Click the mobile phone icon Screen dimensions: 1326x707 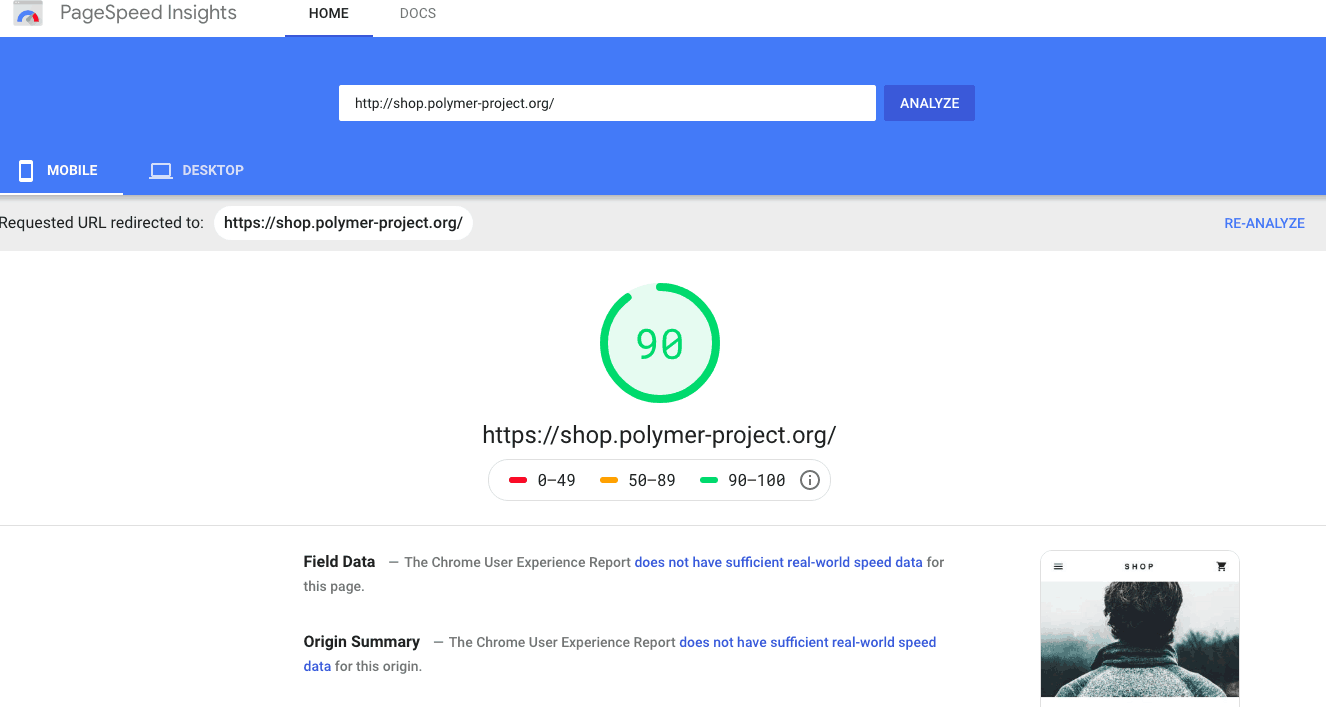(26, 170)
